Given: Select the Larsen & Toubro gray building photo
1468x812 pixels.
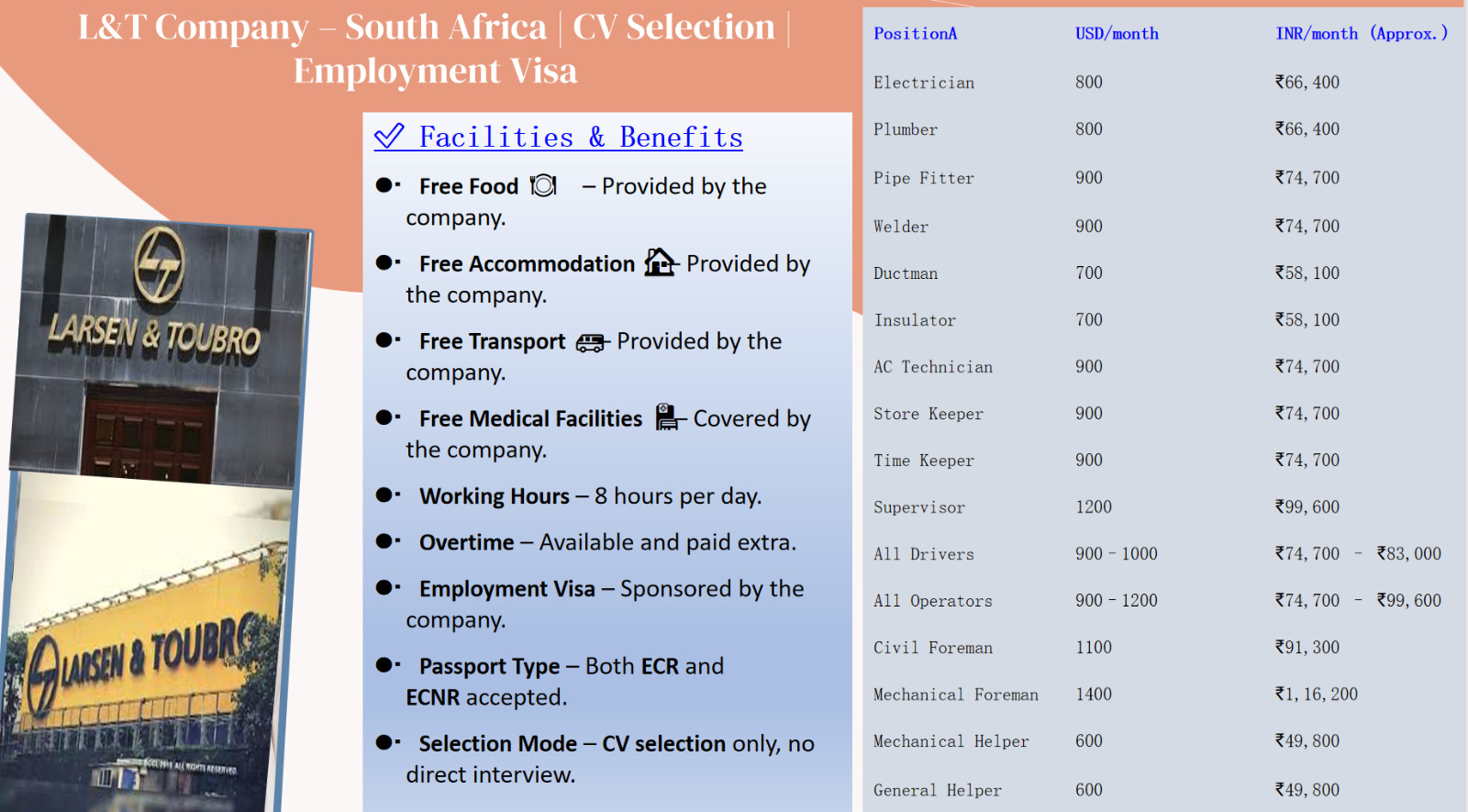Looking at the screenshot, I should [161, 349].
